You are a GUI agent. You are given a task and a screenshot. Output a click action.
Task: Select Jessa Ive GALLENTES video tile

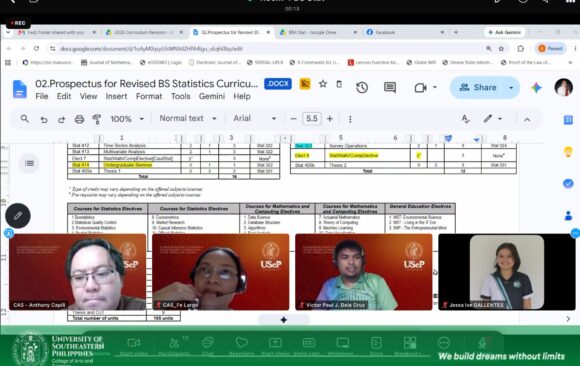(x=507, y=272)
